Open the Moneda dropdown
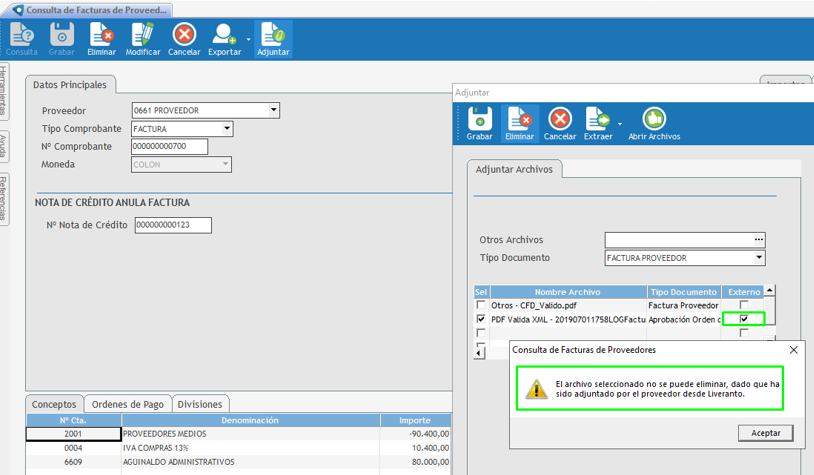 click(225, 164)
